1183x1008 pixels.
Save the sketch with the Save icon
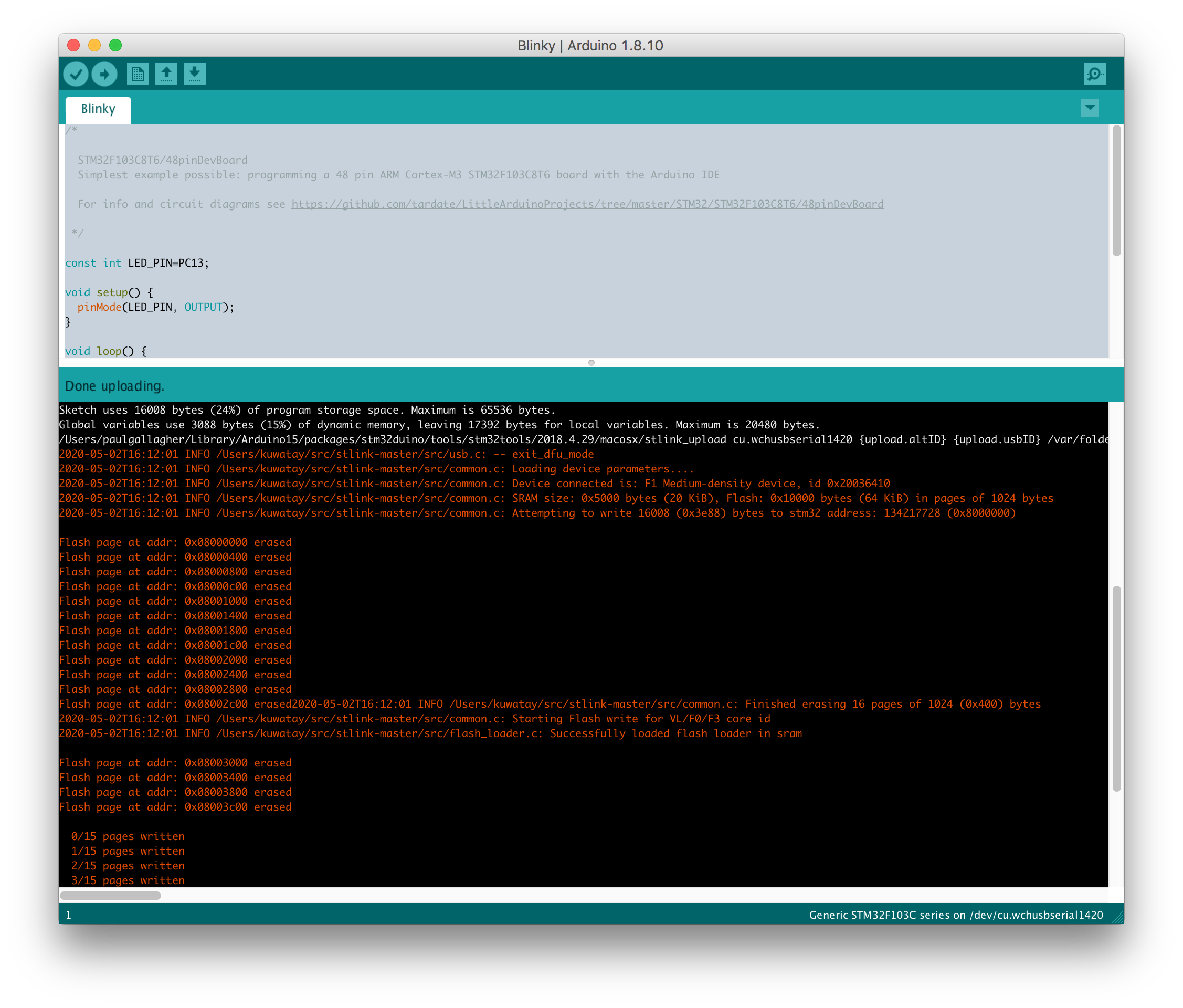[195, 73]
